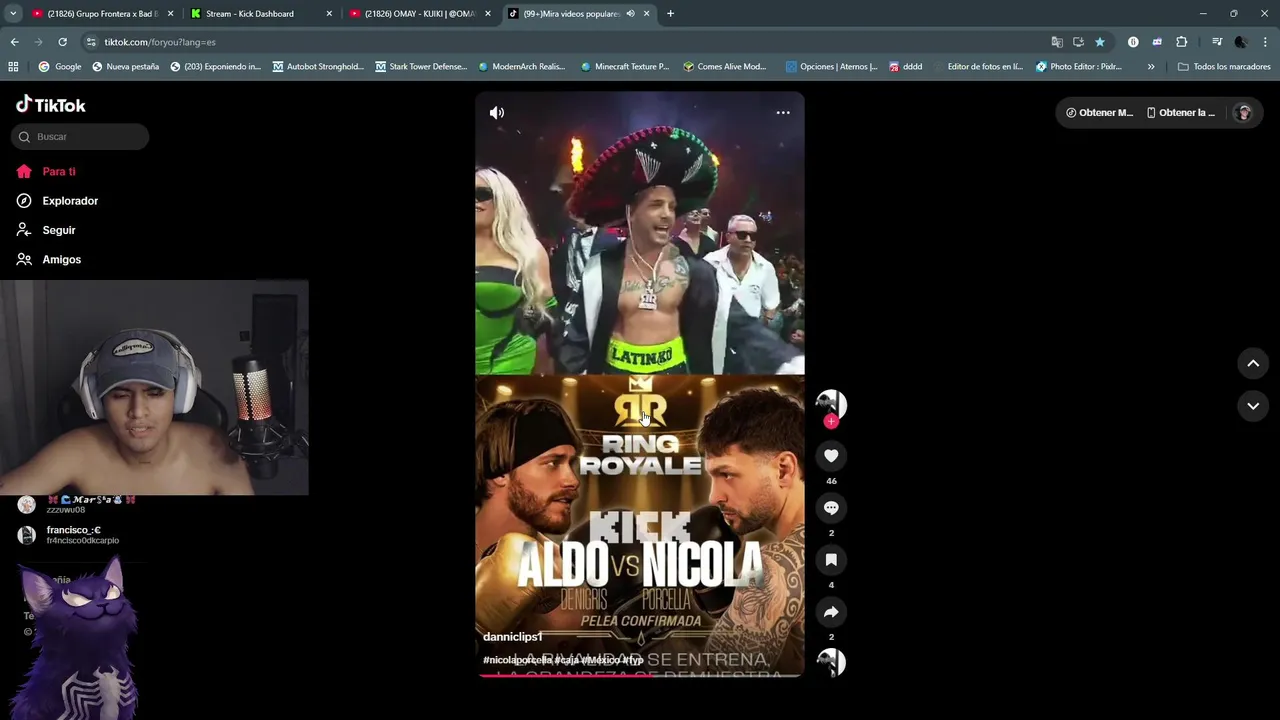
Task: Follow the creator with the red plus
Action: click(x=831, y=422)
